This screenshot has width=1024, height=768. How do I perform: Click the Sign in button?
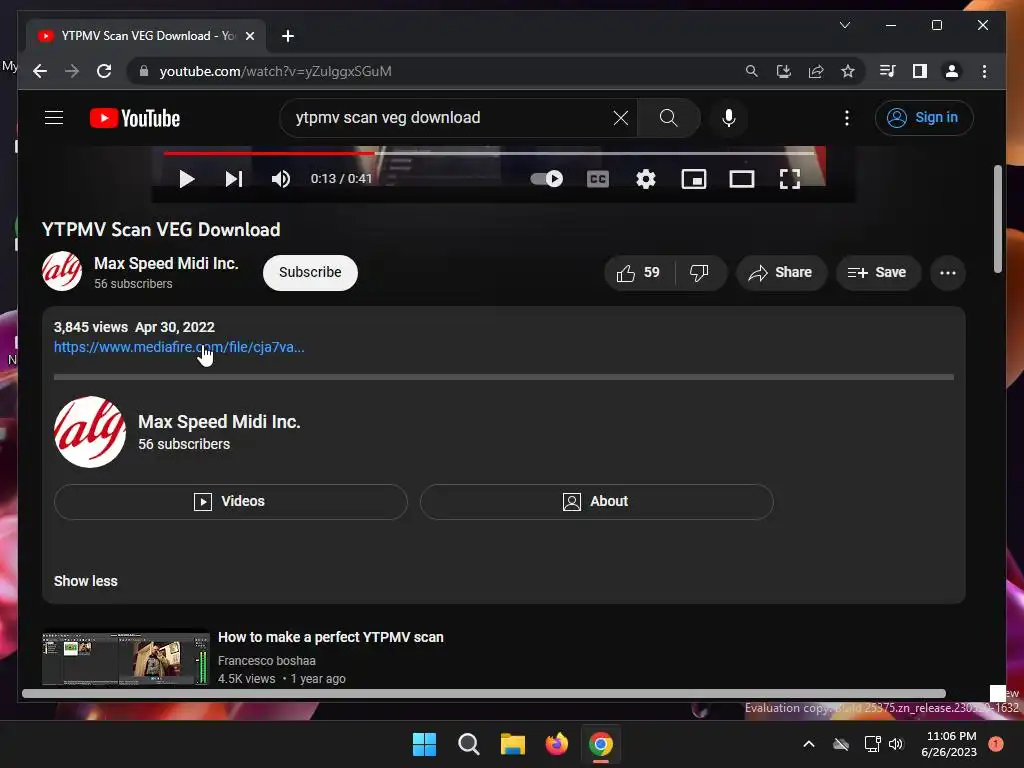click(924, 118)
